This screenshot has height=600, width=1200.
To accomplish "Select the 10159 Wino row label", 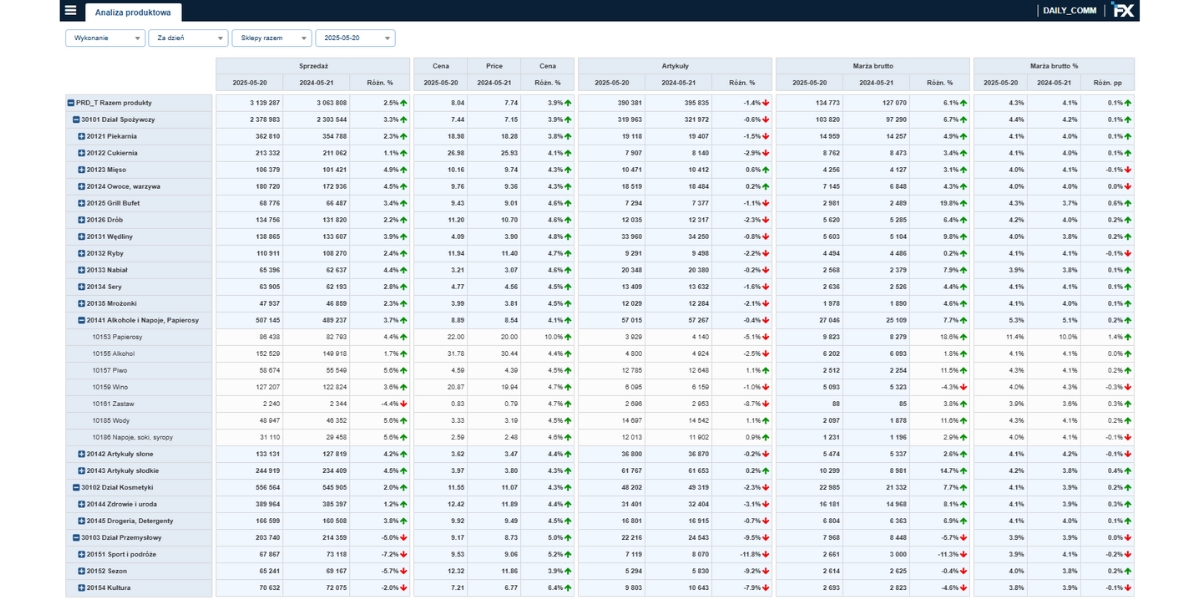I will tap(110, 387).
